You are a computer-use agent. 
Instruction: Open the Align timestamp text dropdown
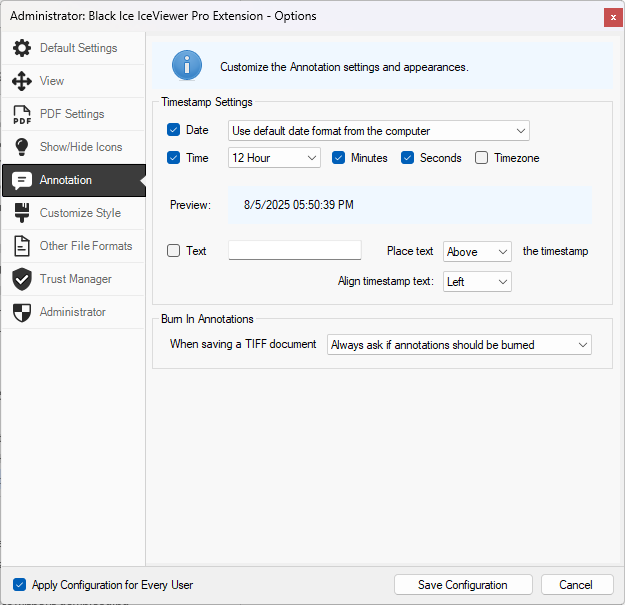[477, 282]
